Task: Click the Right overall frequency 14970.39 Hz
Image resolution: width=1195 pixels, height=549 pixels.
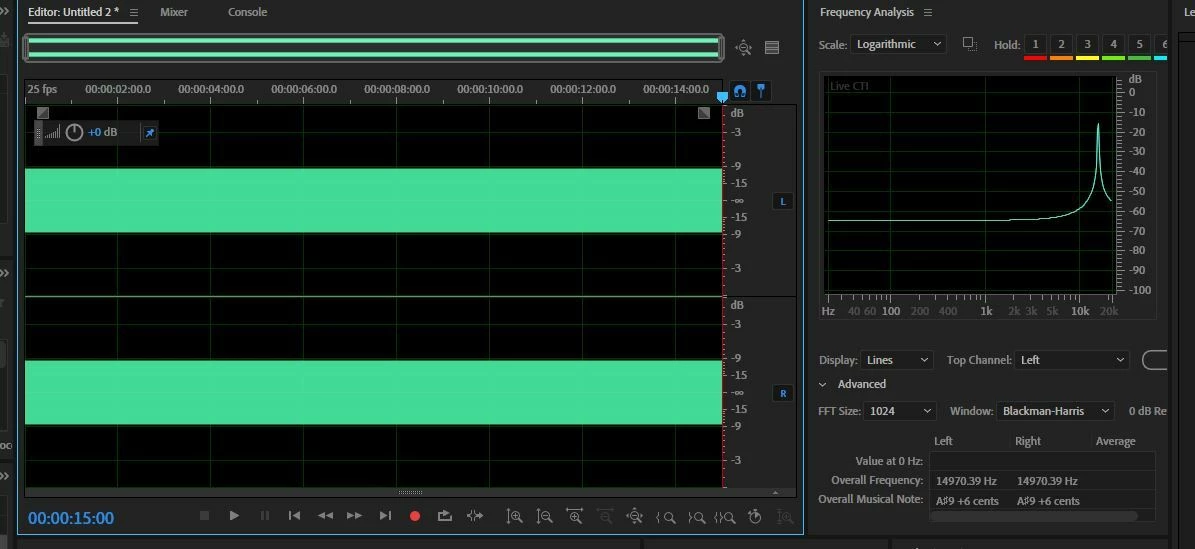Action: pyautogui.click(x=1047, y=481)
